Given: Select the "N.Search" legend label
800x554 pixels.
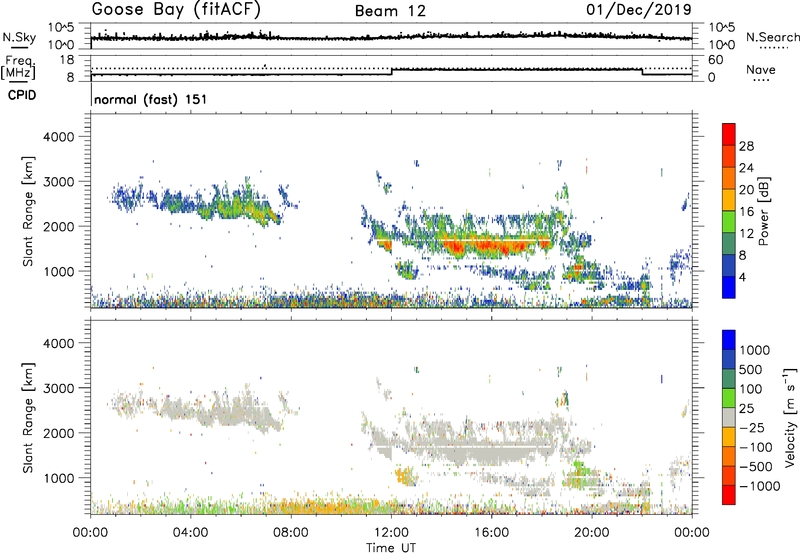Looking at the screenshot, I should [x=772, y=37].
